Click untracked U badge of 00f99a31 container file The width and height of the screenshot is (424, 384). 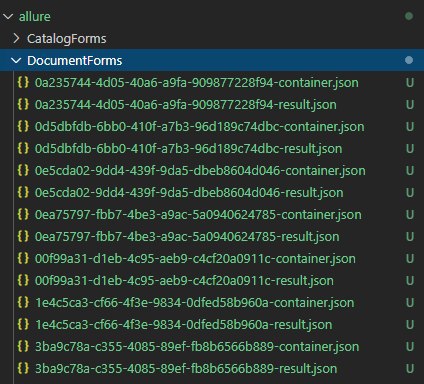click(x=410, y=259)
